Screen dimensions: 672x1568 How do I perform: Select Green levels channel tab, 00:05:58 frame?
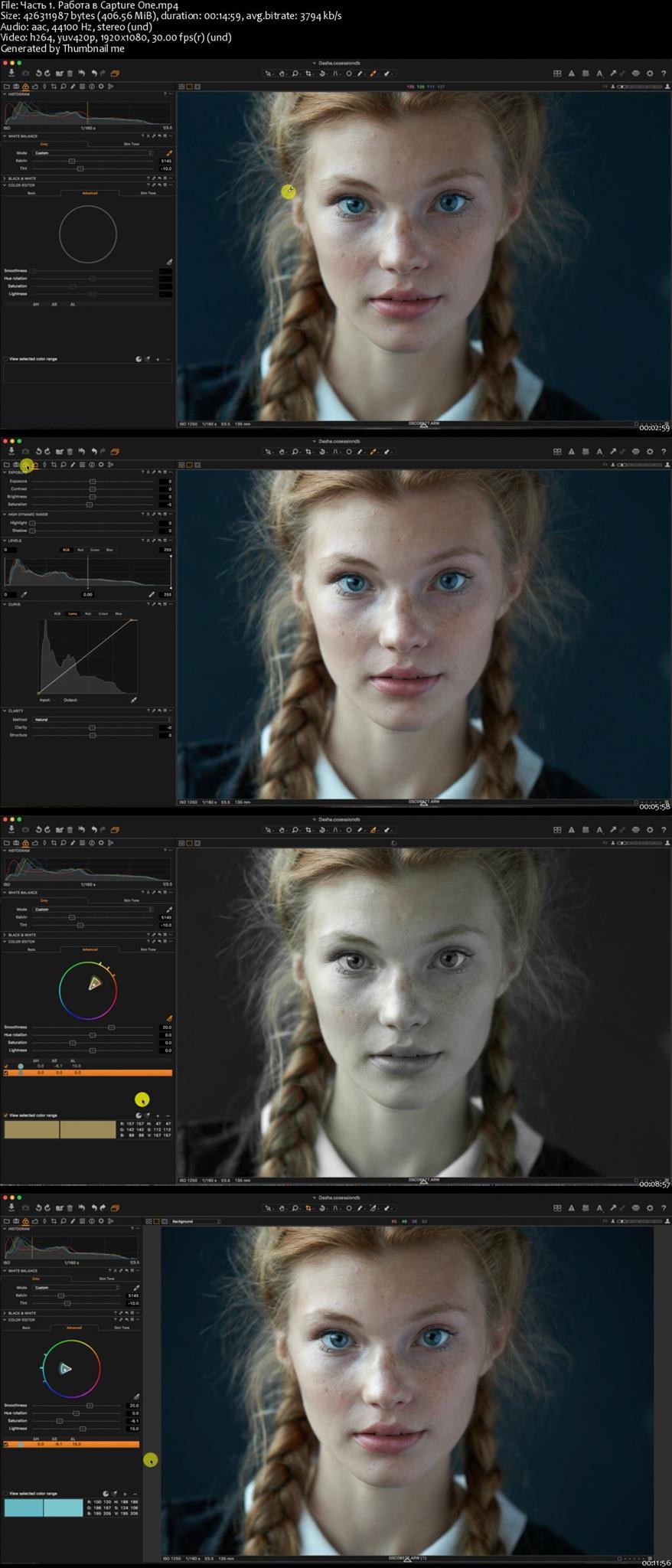(x=95, y=550)
